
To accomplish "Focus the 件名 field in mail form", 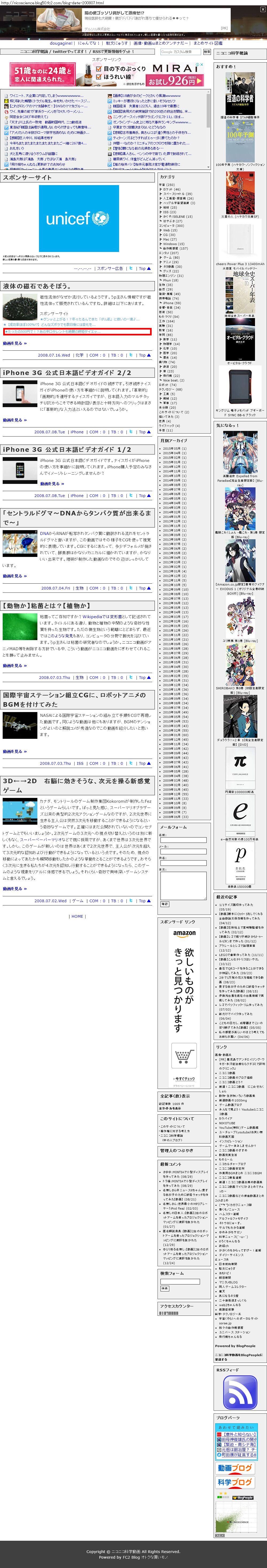I will (183, 863).
